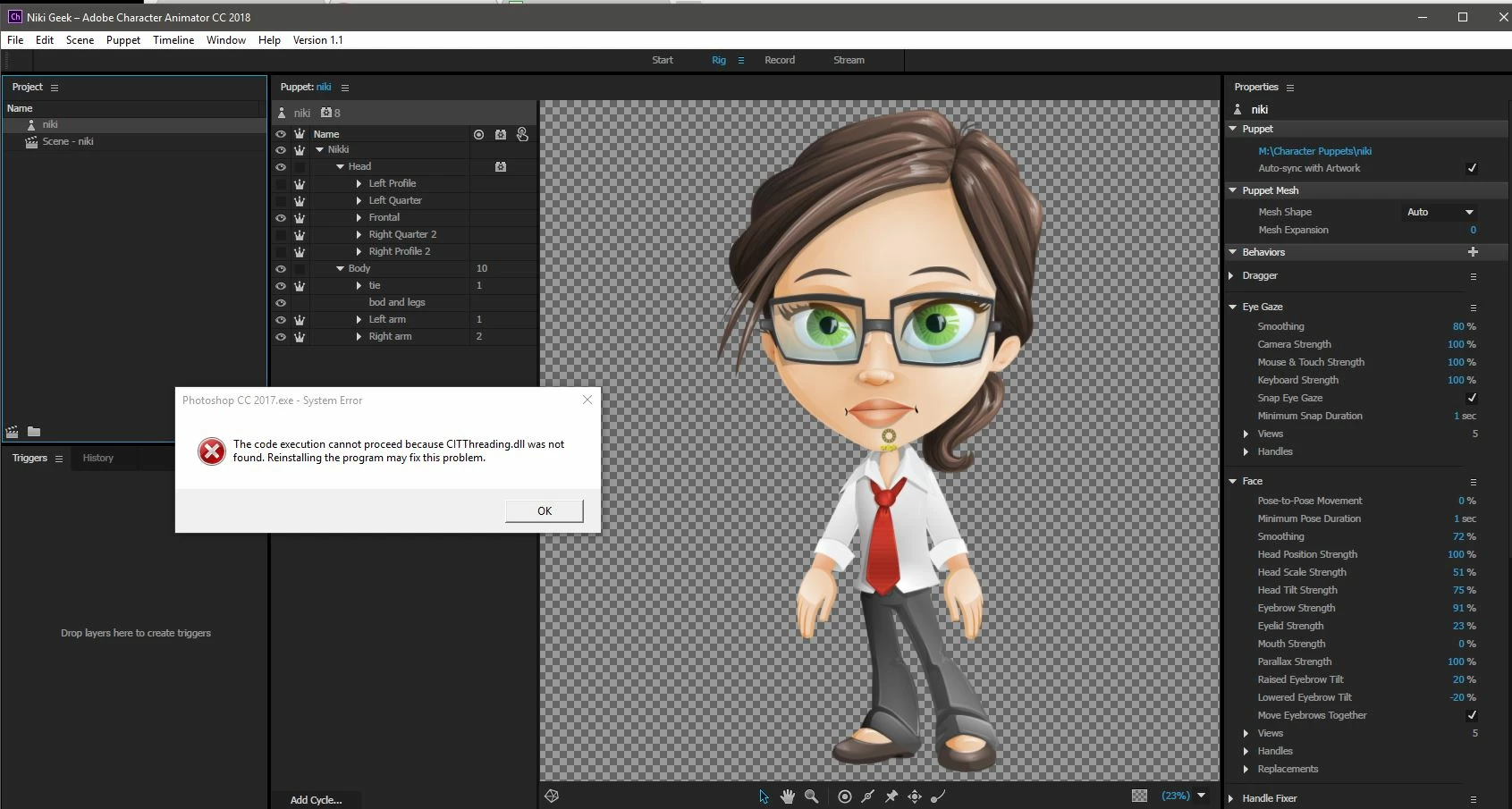Viewport: 1512px width, 809px height.
Task: Create a new scene from Project panel
Action: point(13,432)
